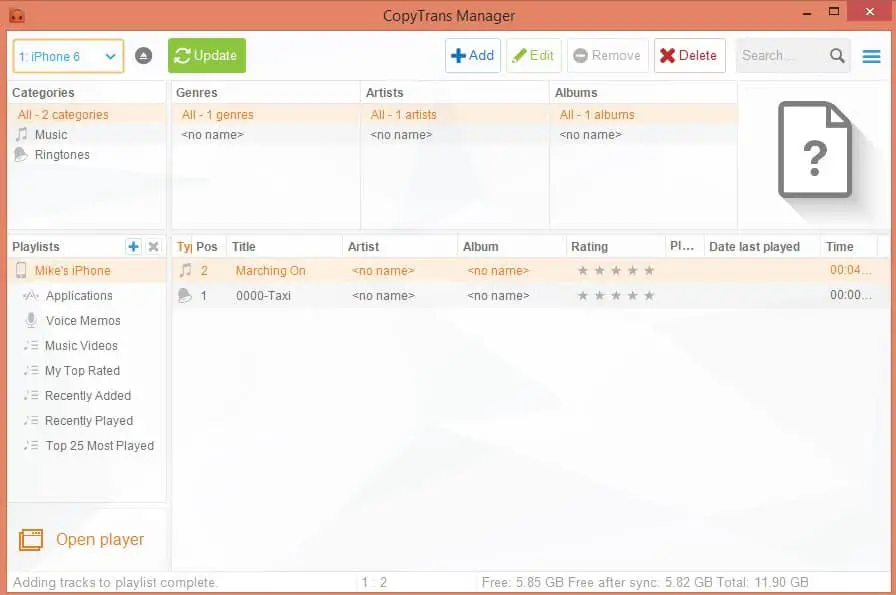Image resolution: width=896 pixels, height=595 pixels.
Task: Select the <no name> artist entry in Artists panel
Action: [x=455, y=135]
